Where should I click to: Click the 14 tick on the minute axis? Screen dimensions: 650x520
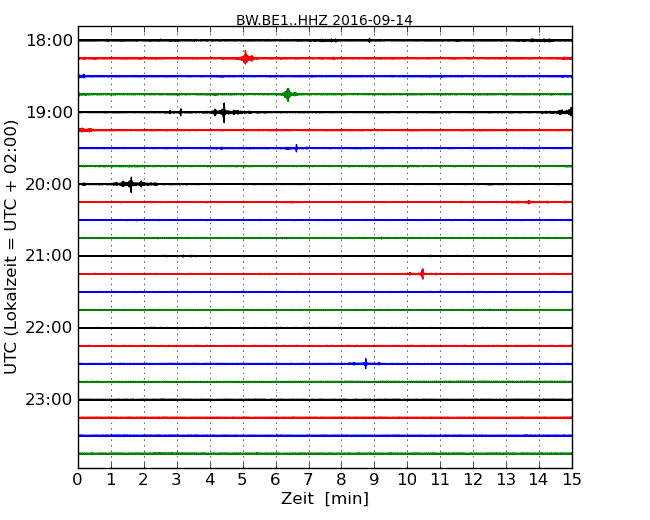(539, 479)
